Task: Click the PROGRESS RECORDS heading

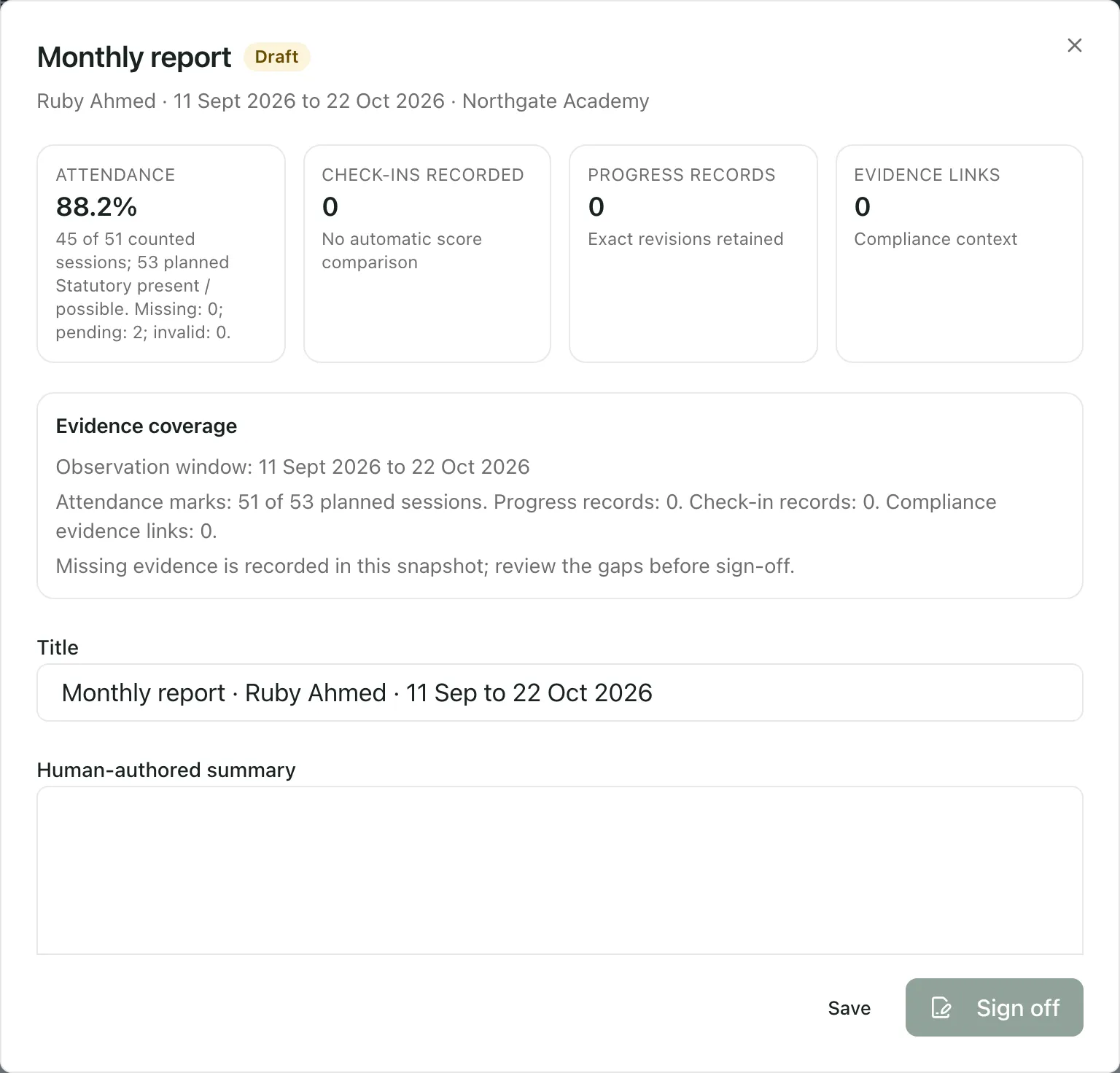Action: click(681, 175)
